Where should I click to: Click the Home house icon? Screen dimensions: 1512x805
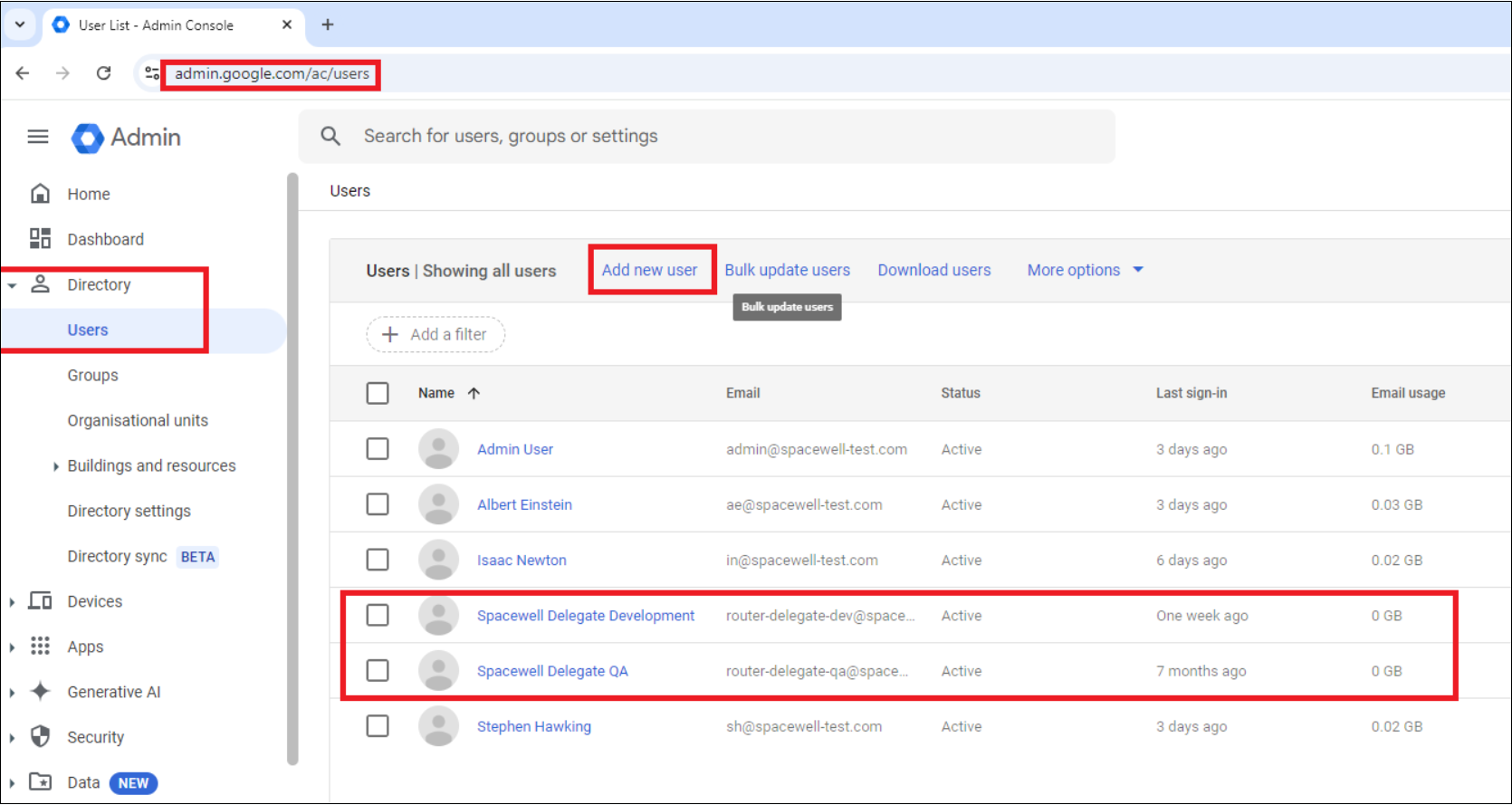(40, 194)
